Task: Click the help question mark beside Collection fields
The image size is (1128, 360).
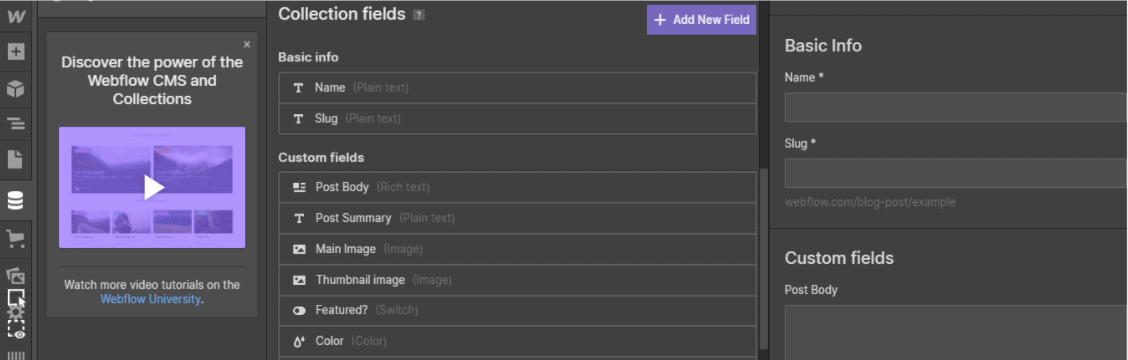Action: click(419, 15)
